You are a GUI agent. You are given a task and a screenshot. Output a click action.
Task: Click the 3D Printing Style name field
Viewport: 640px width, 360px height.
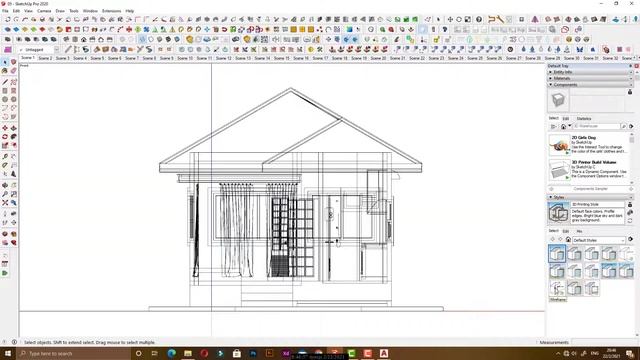point(598,204)
